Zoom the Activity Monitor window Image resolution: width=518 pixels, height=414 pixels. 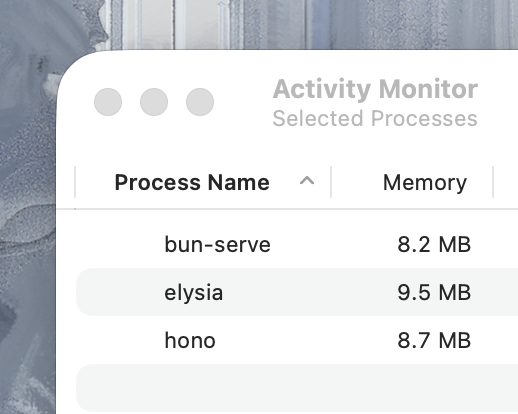click(x=200, y=102)
